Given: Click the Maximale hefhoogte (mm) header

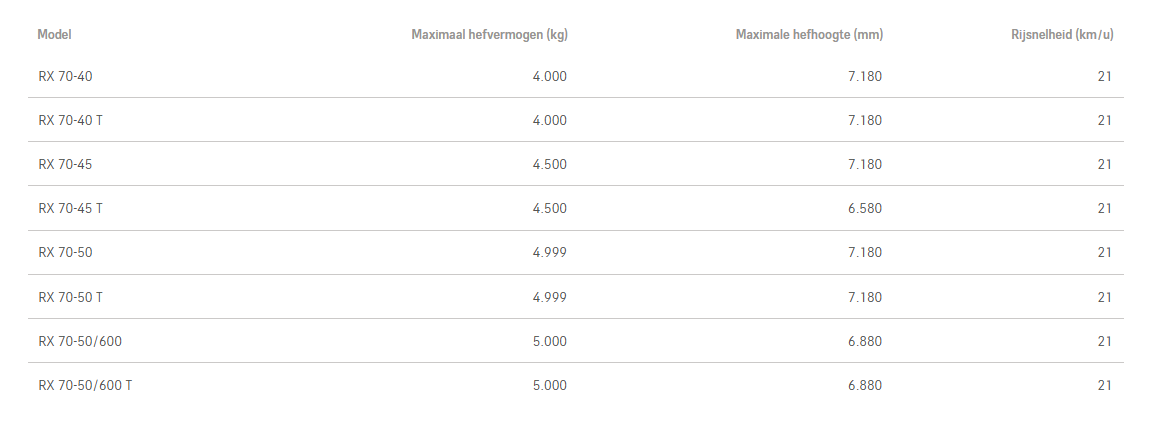Looking at the screenshot, I should coord(809,35).
